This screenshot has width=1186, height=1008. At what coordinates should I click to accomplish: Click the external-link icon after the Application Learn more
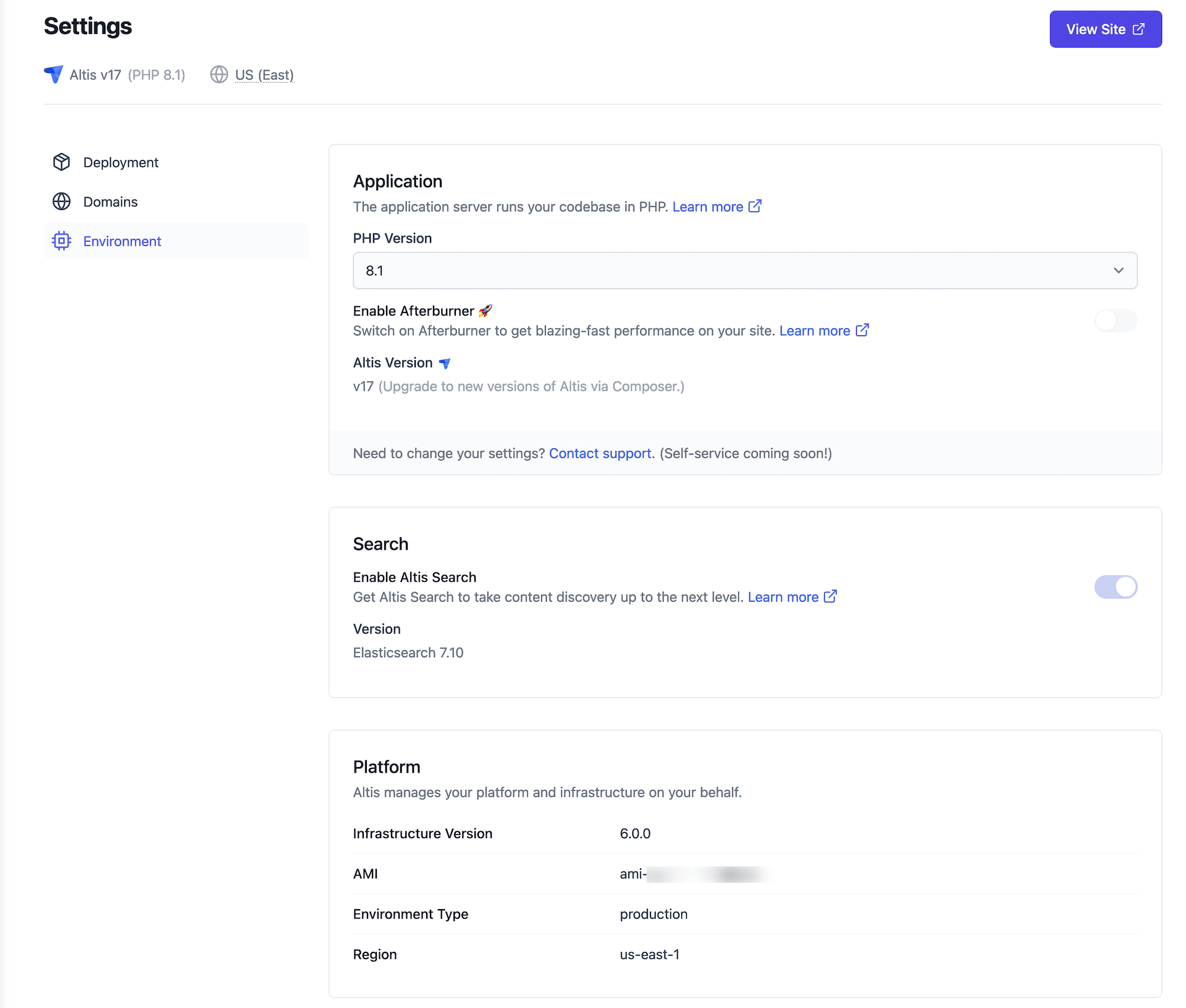coord(755,206)
